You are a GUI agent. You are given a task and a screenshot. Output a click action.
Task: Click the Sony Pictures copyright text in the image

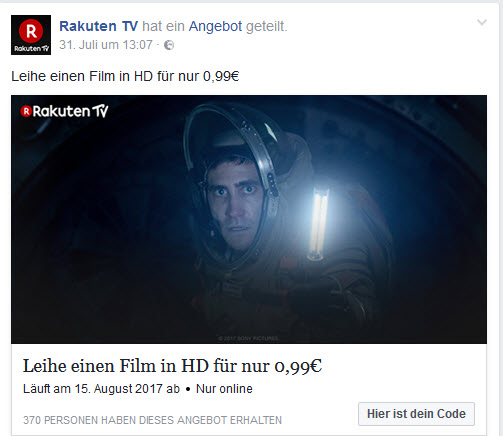[x=249, y=338]
